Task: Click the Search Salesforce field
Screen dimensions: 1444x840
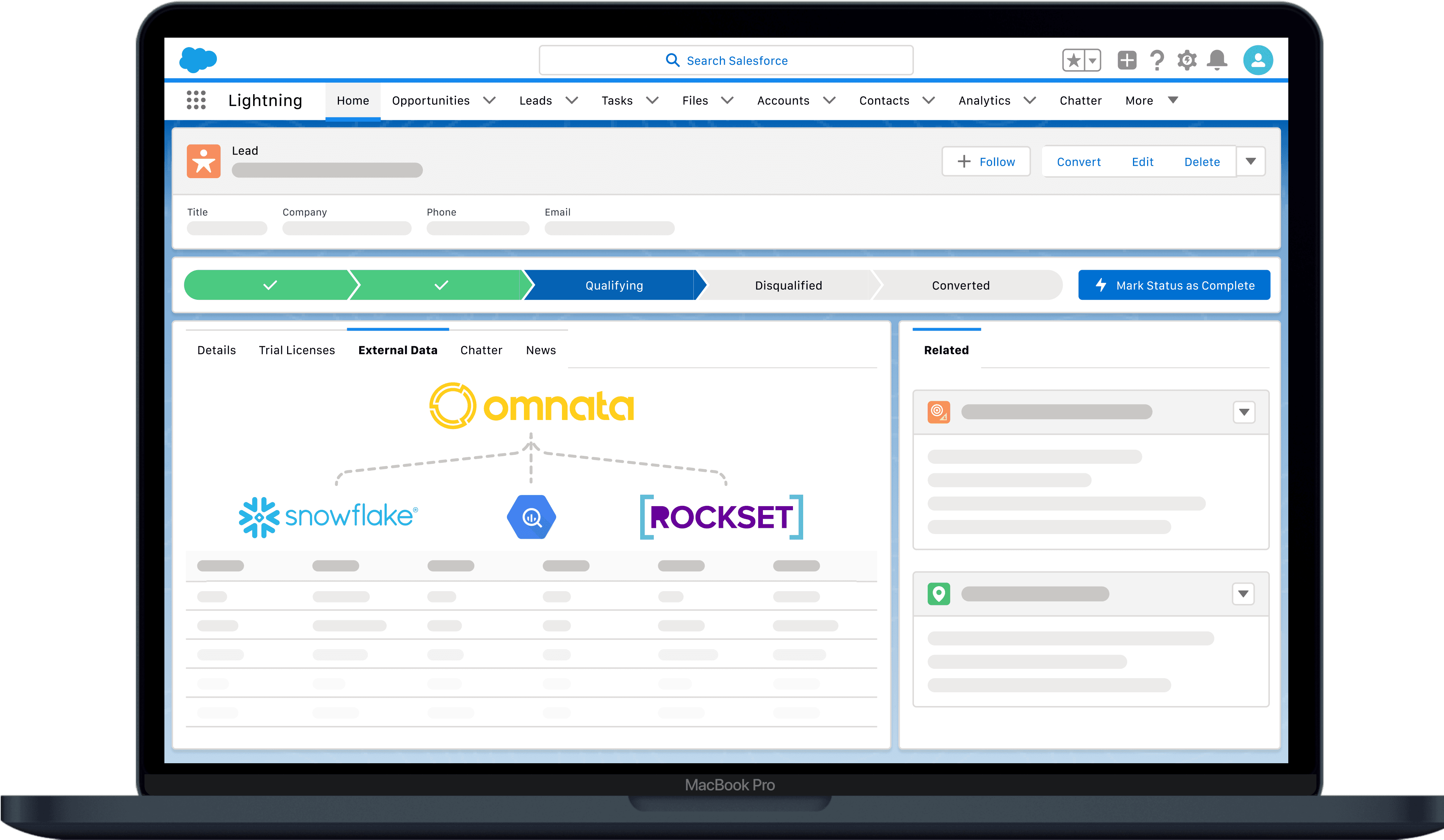Action: click(x=725, y=60)
